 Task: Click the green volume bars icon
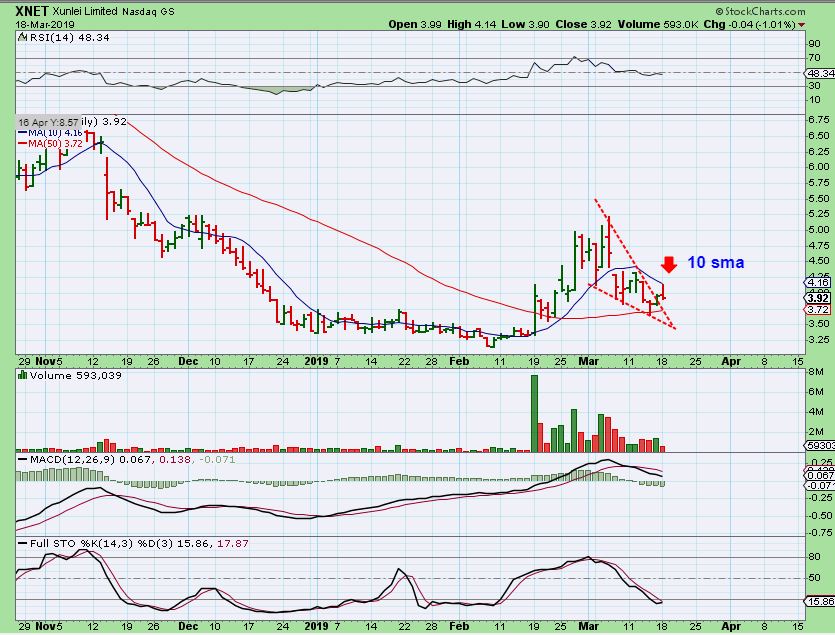pos(22,375)
